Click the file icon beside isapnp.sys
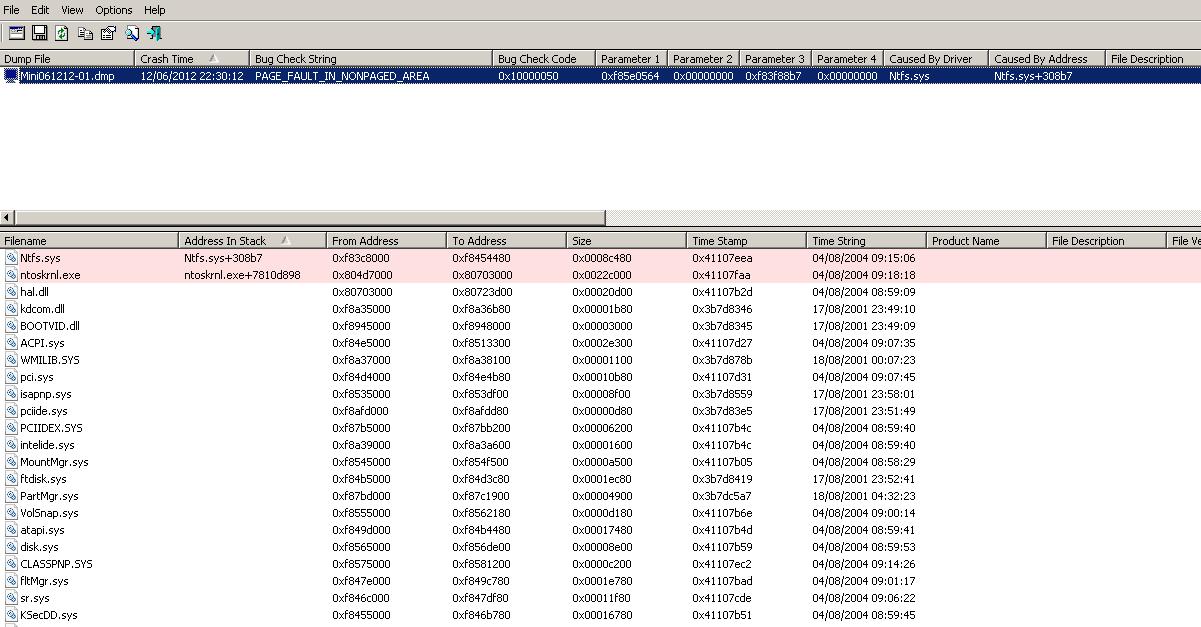The height and width of the screenshot is (627, 1201). point(11,394)
